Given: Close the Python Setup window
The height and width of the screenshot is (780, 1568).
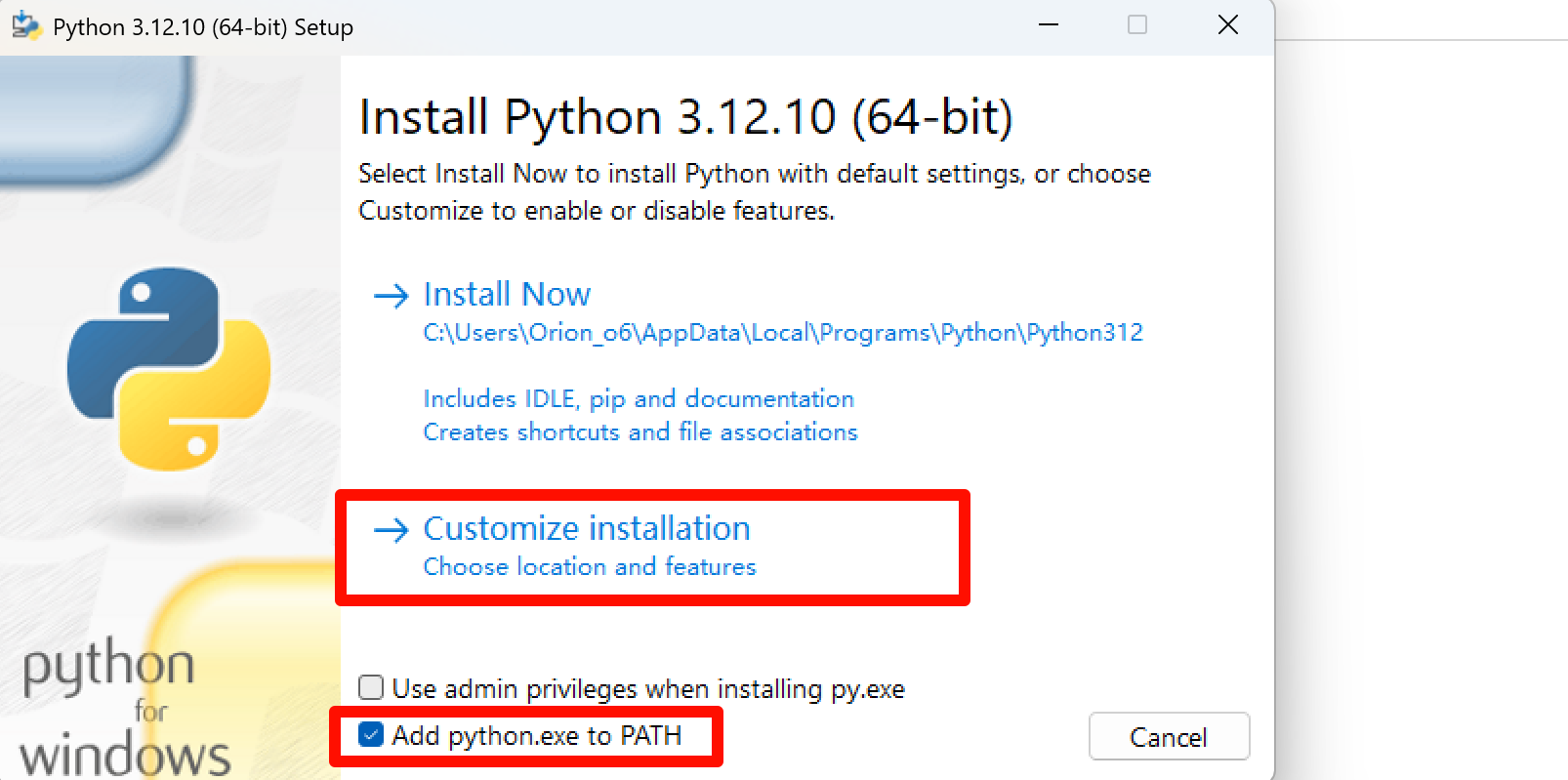Looking at the screenshot, I should tap(1228, 25).
